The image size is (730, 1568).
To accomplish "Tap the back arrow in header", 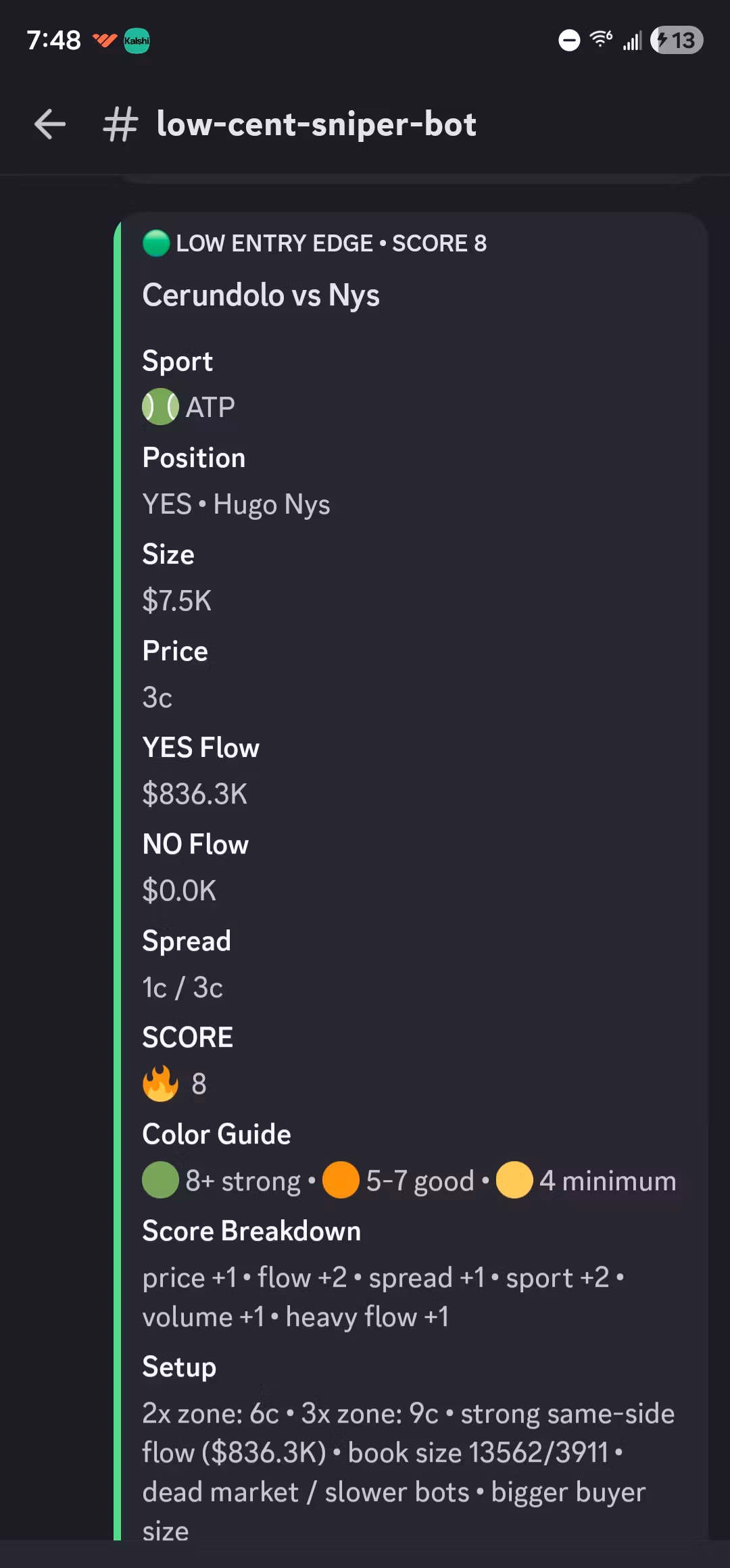I will point(50,124).
